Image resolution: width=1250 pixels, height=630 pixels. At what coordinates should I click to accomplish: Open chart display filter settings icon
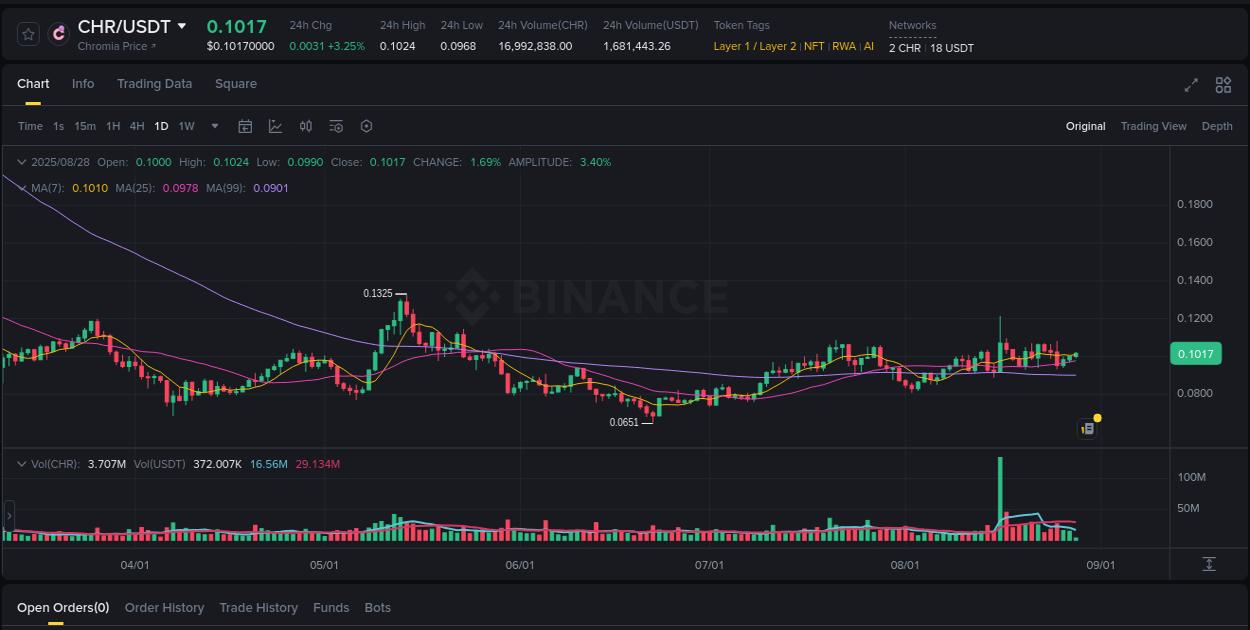336,126
